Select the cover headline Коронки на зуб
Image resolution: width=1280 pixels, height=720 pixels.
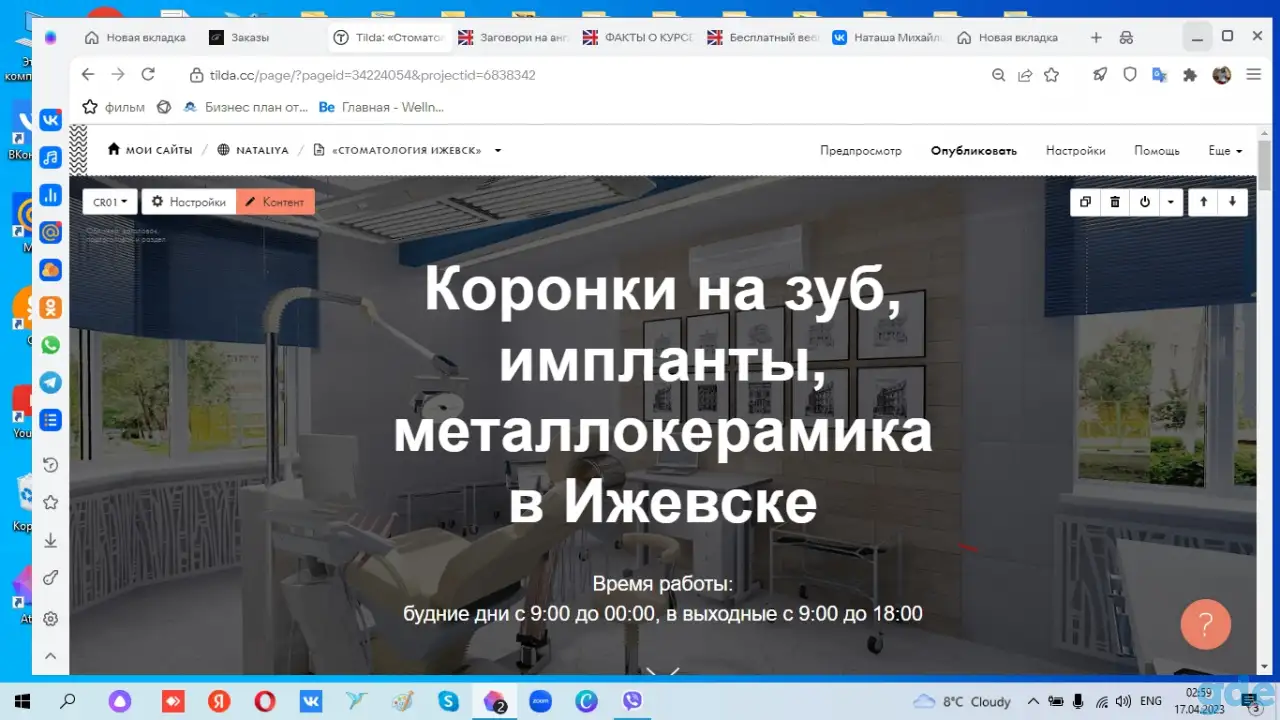pos(663,396)
